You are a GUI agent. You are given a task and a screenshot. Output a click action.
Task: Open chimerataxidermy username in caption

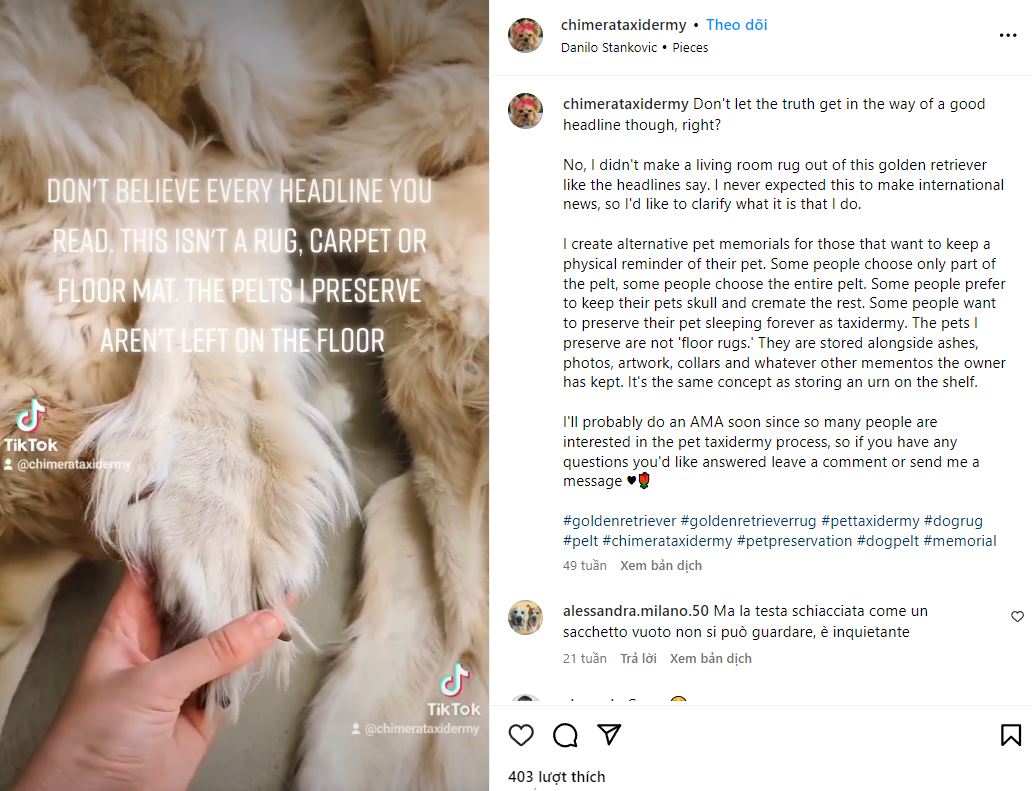pyautogui.click(x=625, y=104)
